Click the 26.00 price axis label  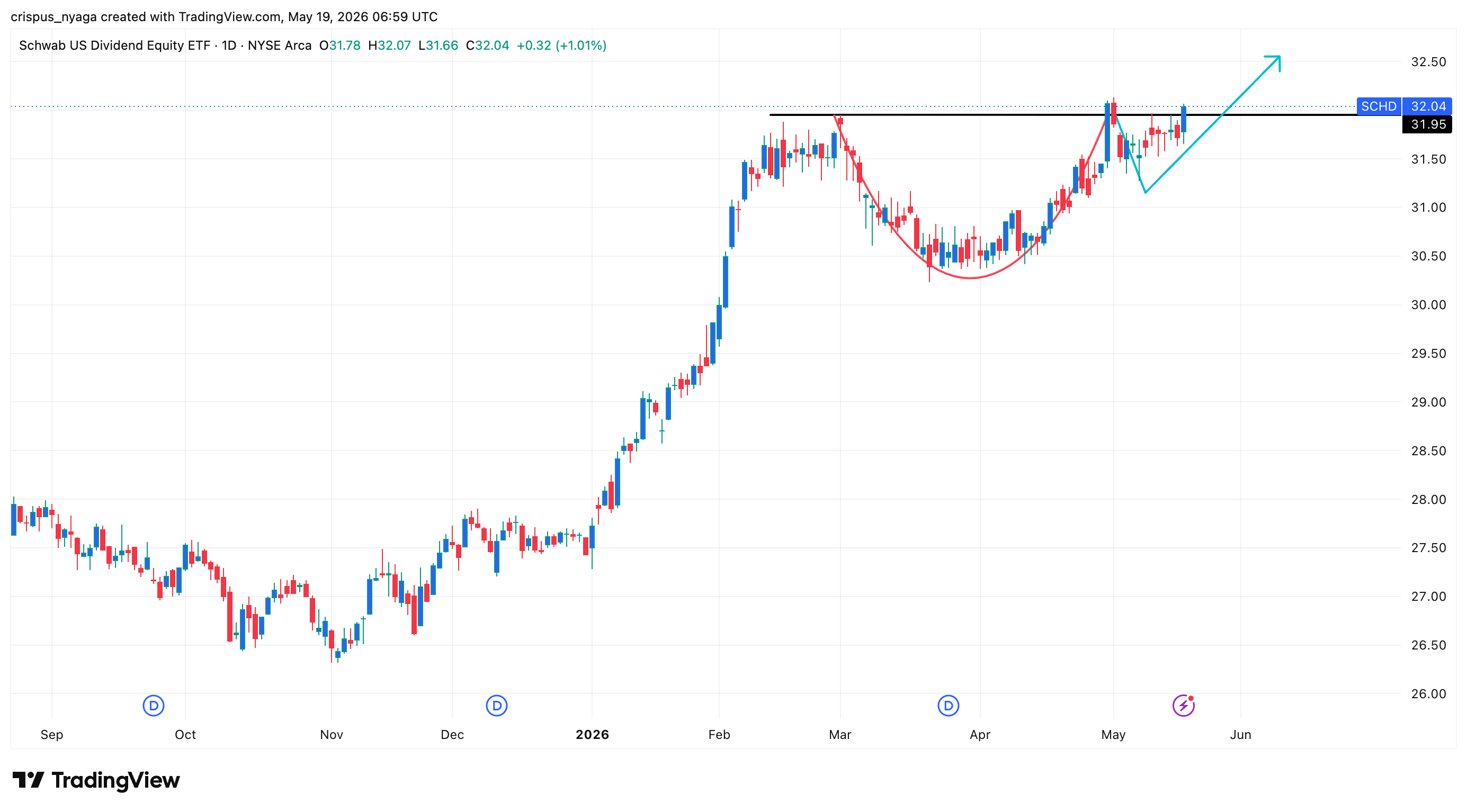[x=1428, y=693]
